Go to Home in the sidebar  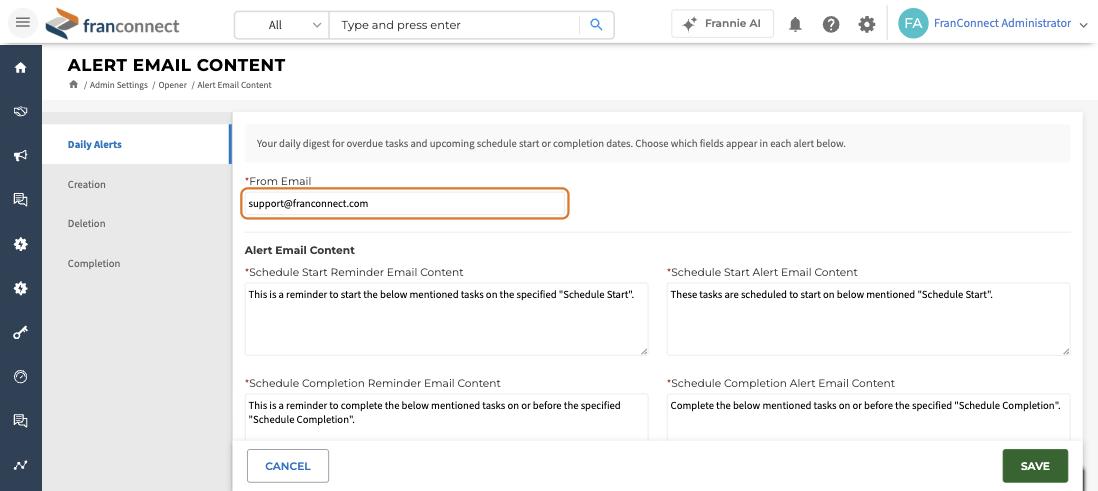(x=20, y=67)
